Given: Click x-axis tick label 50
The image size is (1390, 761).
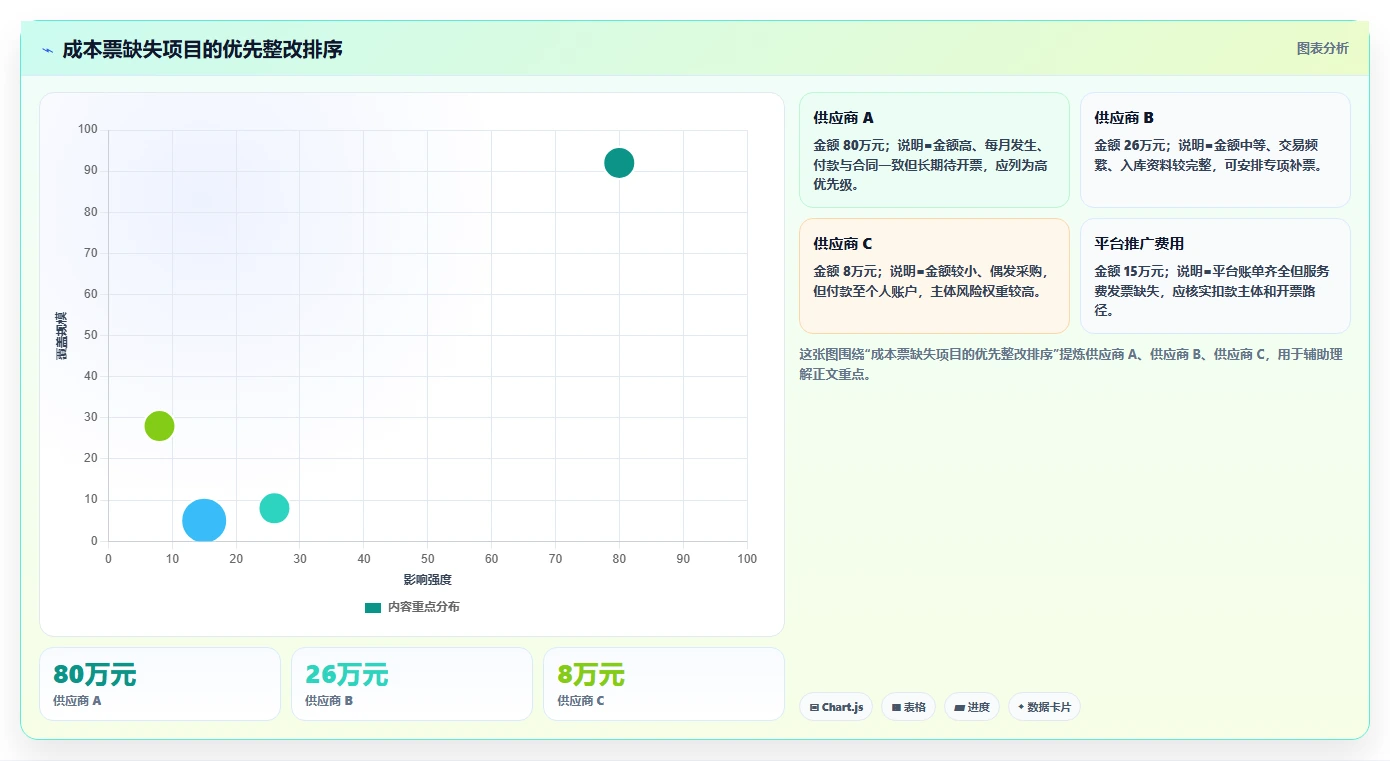Looking at the screenshot, I should pos(427,559).
